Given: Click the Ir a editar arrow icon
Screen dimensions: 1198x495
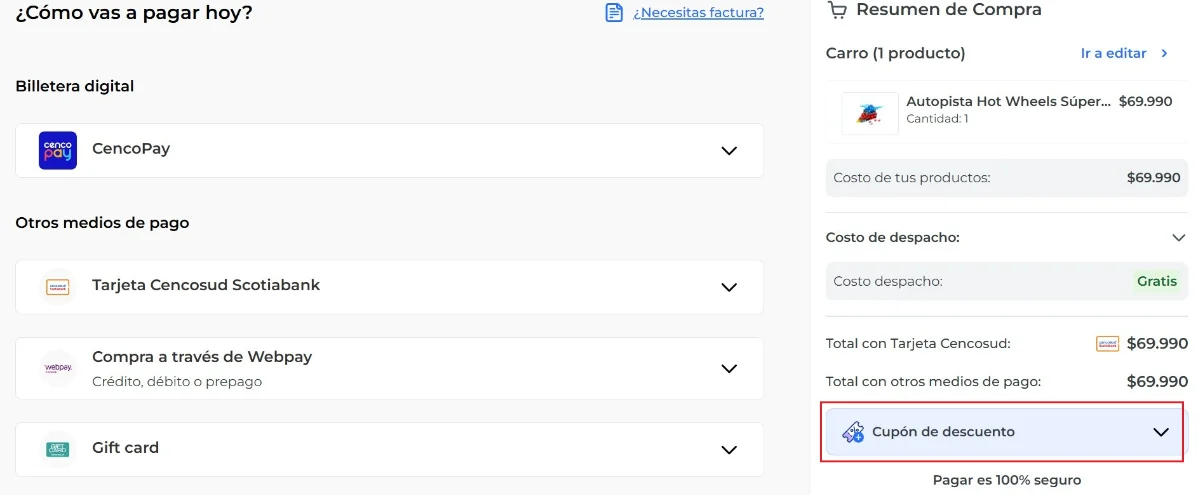Looking at the screenshot, I should click(x=1164, y=53).
